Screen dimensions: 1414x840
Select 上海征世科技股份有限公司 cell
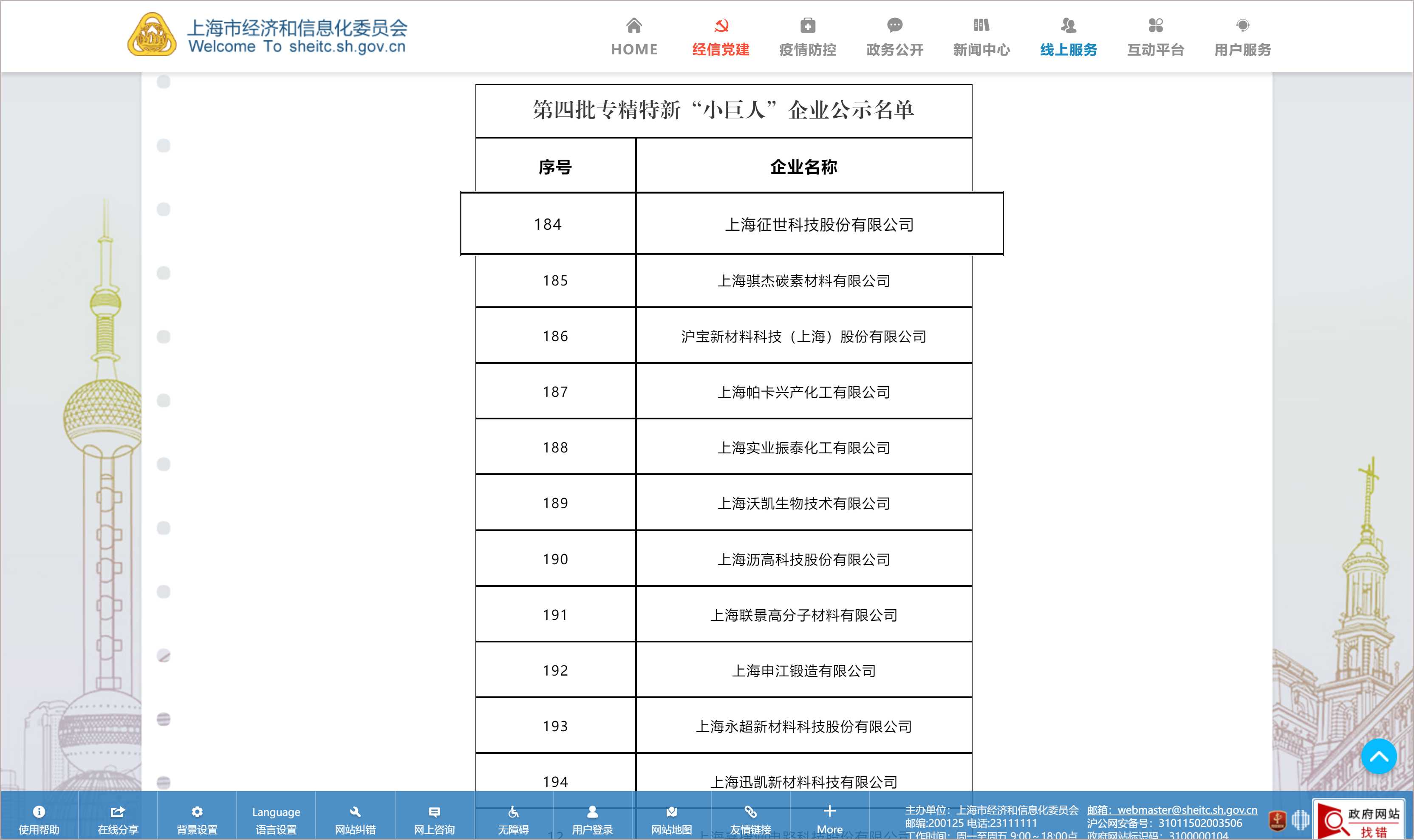click(x=819, y=224)
